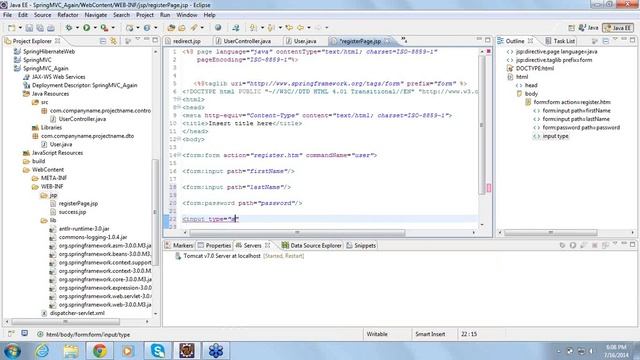Viewport: 640px width, 360px height.
Task: Minimize the Project Explorer view
Action: tap(147, 40)
